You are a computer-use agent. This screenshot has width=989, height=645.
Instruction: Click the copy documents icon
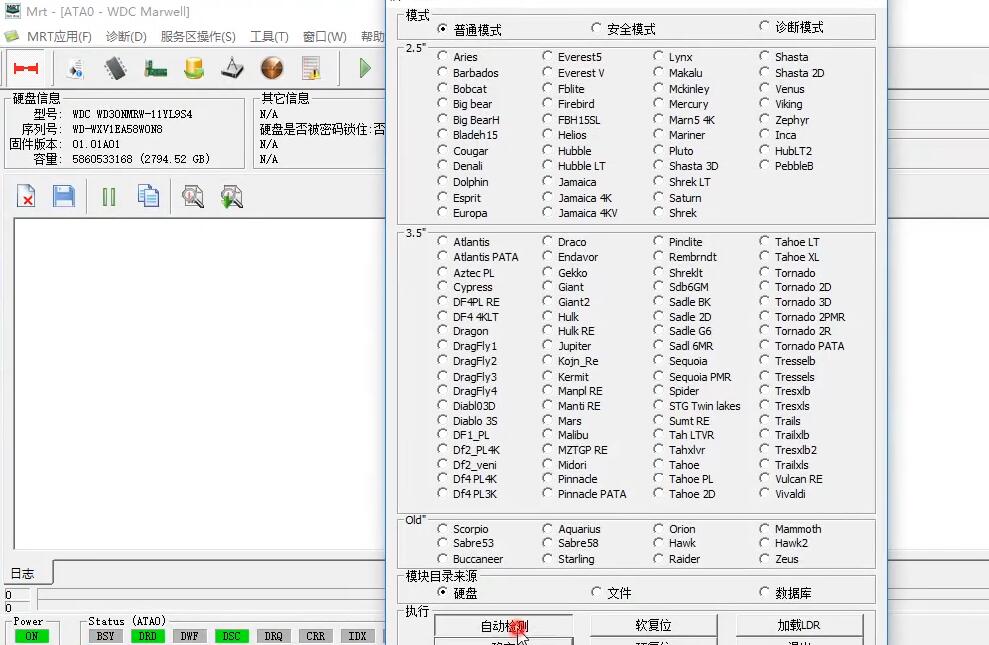tap(148, 196)
